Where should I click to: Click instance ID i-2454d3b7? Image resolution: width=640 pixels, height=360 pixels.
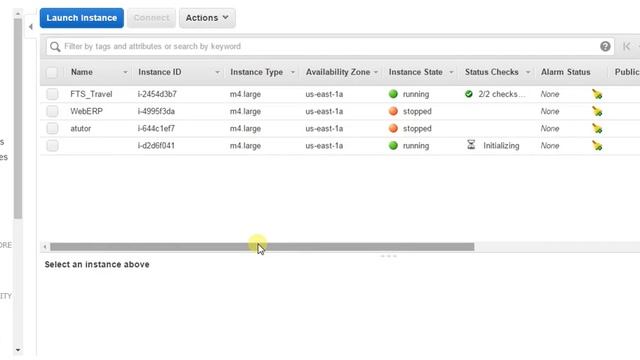point(157,94)
